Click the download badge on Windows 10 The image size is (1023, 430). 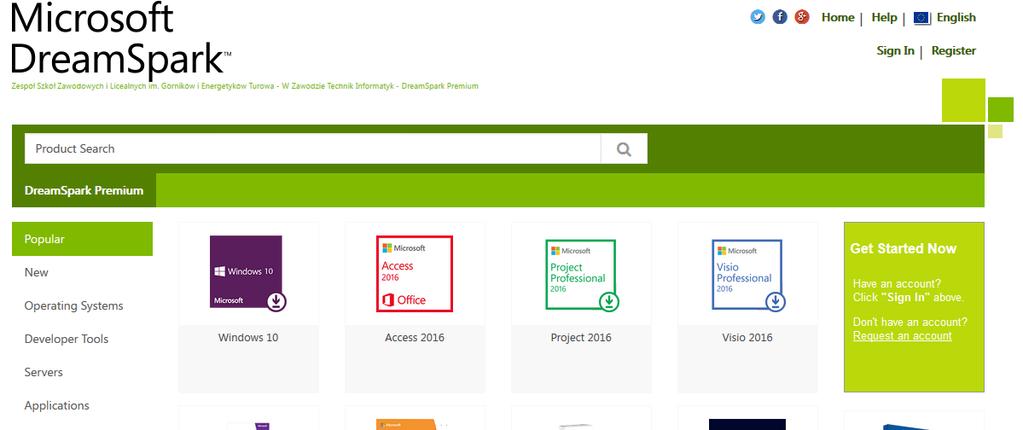coord(277,301)
